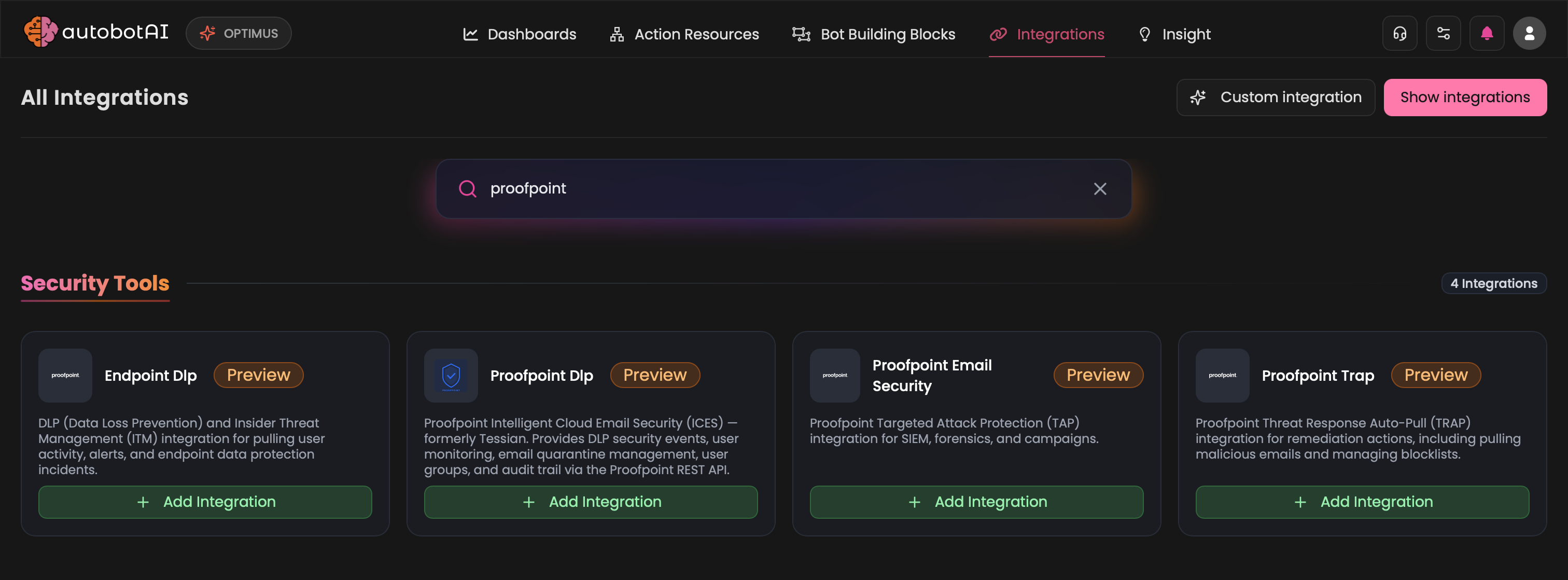
Task: Click the search magnifier icon
Action: point(468,189)
